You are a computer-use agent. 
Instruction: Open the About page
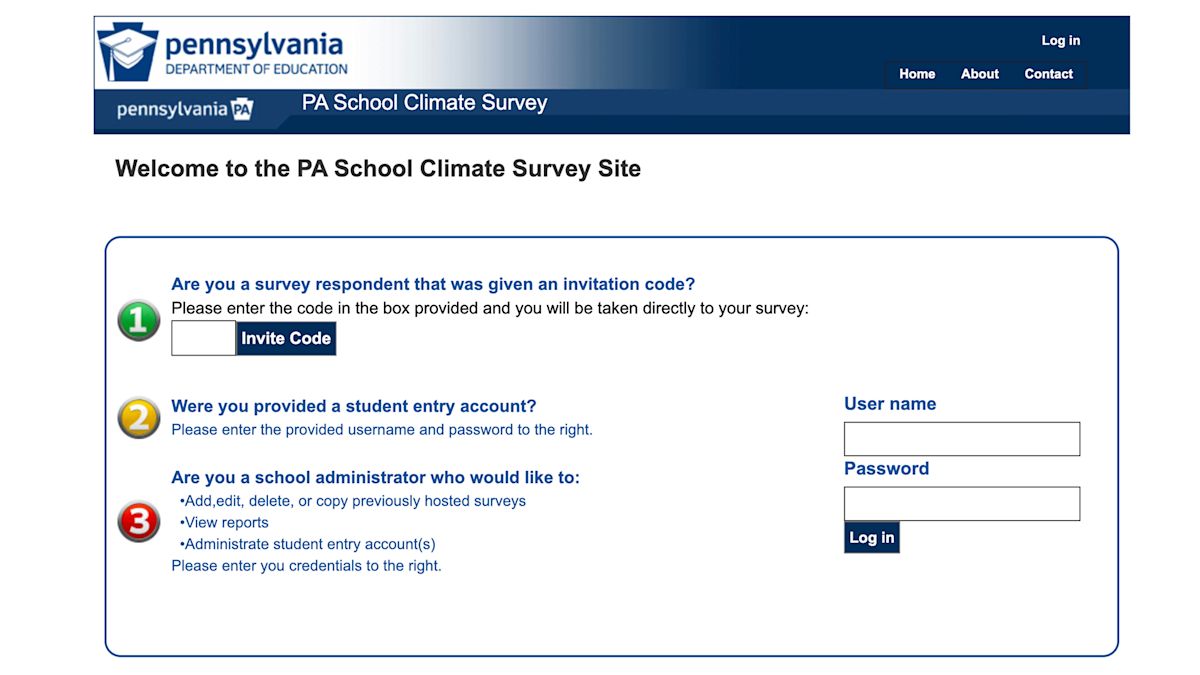(x=979, y=74)
